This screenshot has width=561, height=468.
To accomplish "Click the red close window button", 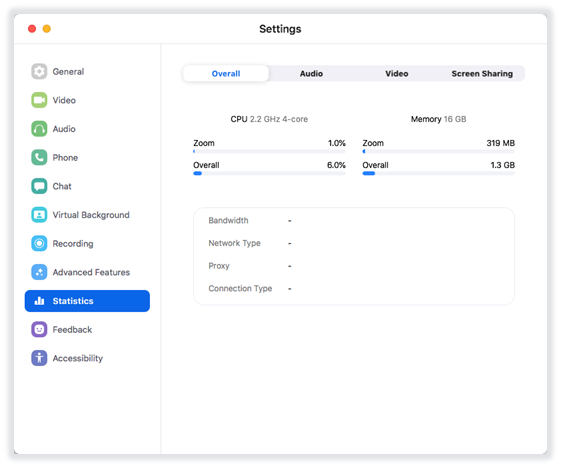I will point(32,29).
